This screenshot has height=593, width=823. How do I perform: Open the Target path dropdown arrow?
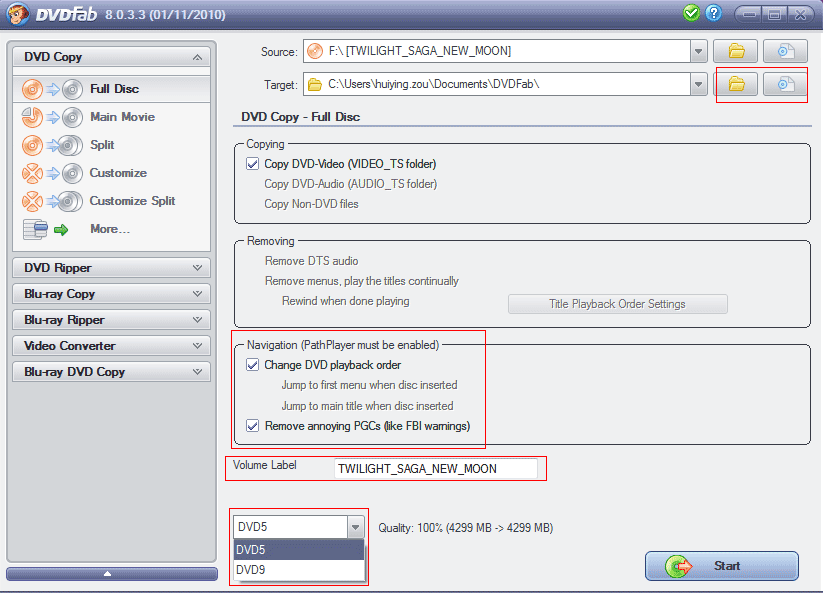pyautogui.click(x=698, y=84)
